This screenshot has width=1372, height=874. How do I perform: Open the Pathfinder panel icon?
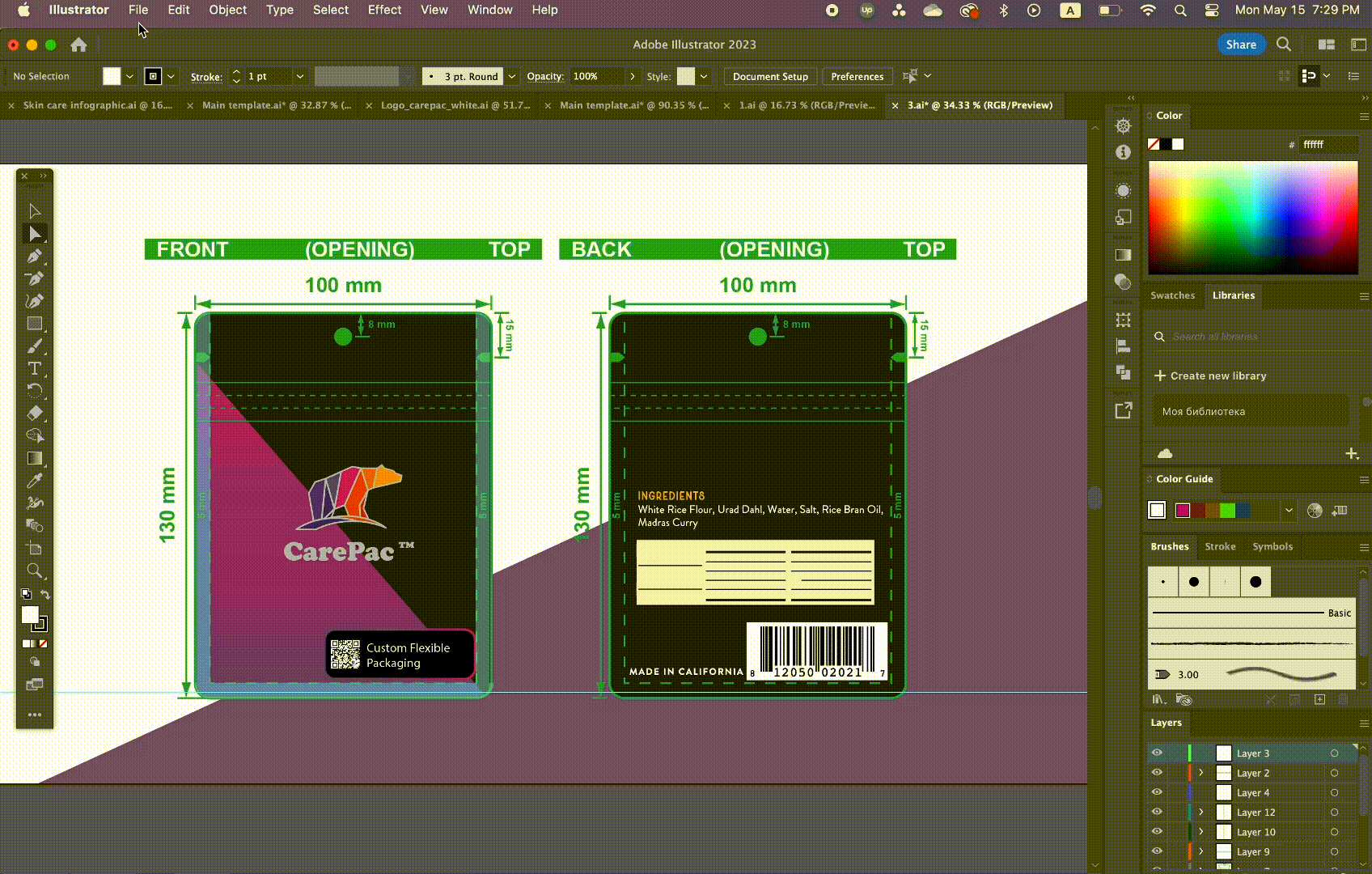click(1123, 372)
